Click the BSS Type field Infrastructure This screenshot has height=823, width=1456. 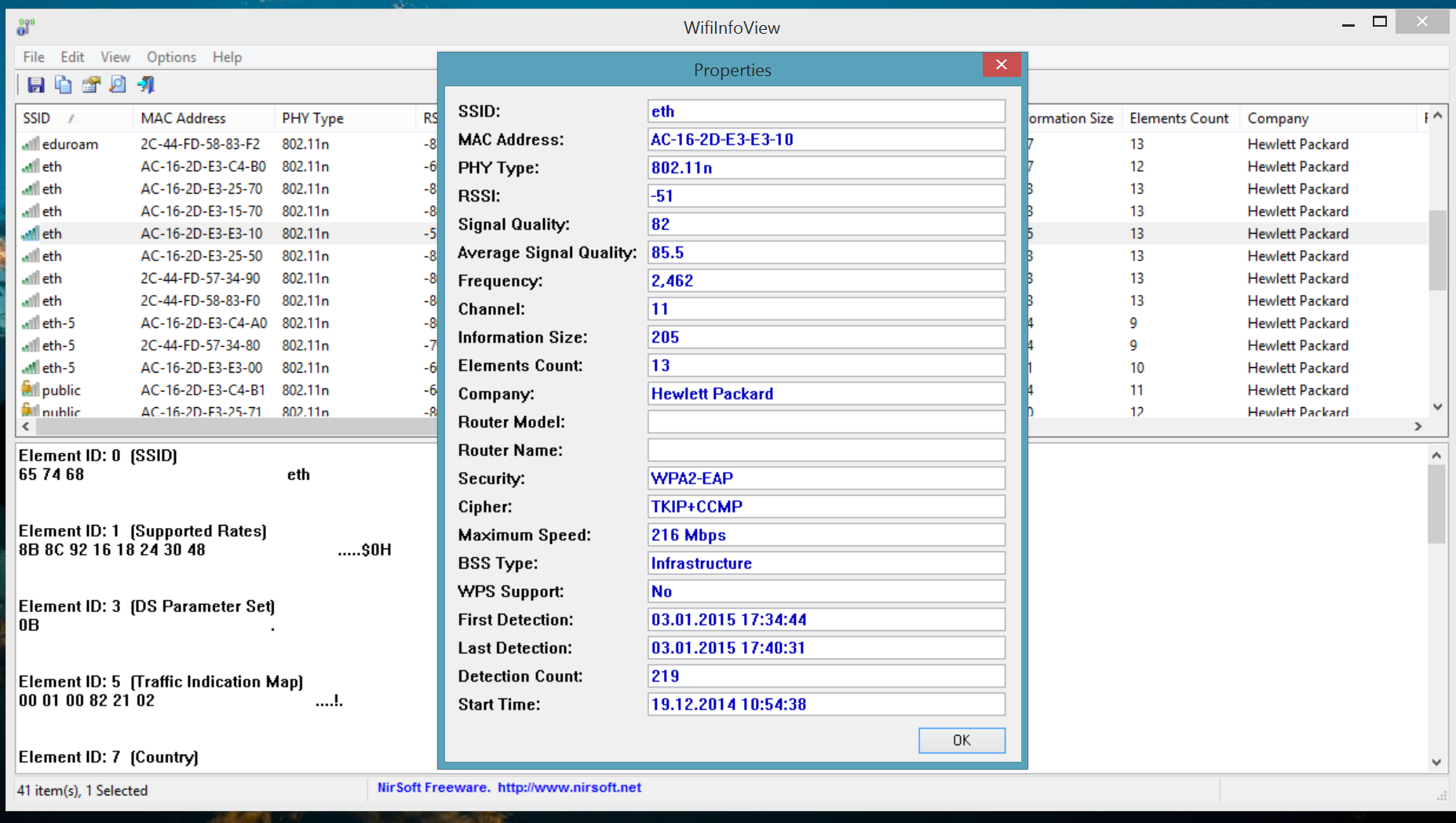click(827, 563)
